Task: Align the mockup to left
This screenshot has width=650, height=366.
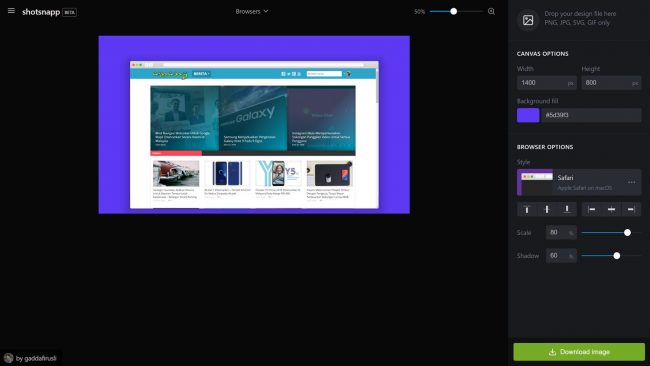Action: point(592,209)
